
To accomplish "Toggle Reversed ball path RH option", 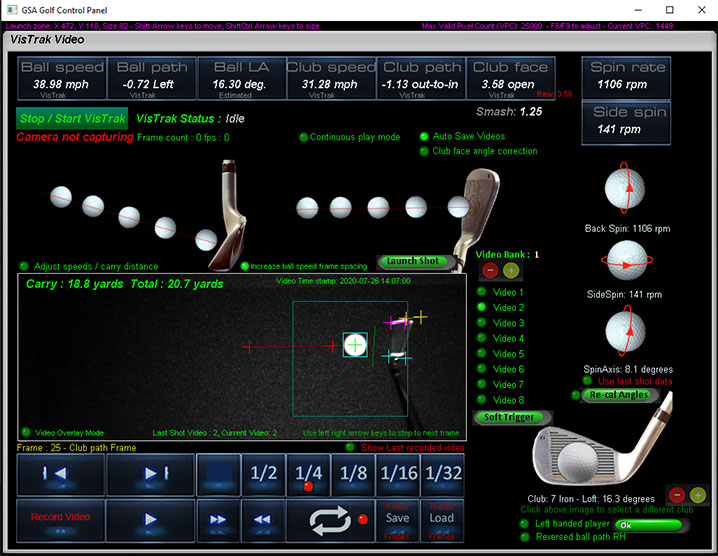I will (524, 537).
